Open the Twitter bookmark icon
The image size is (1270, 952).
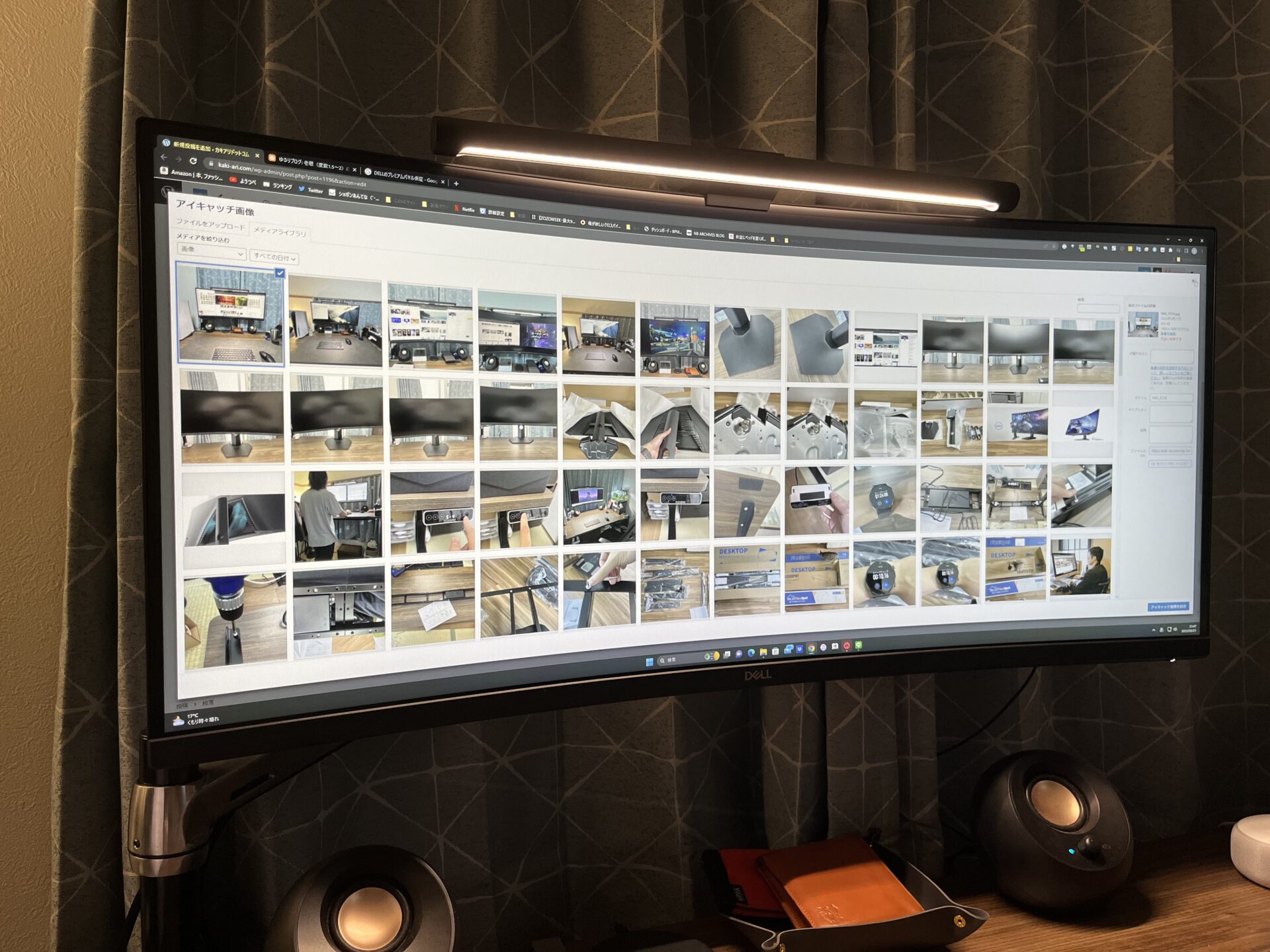click(x=302, y=189)
